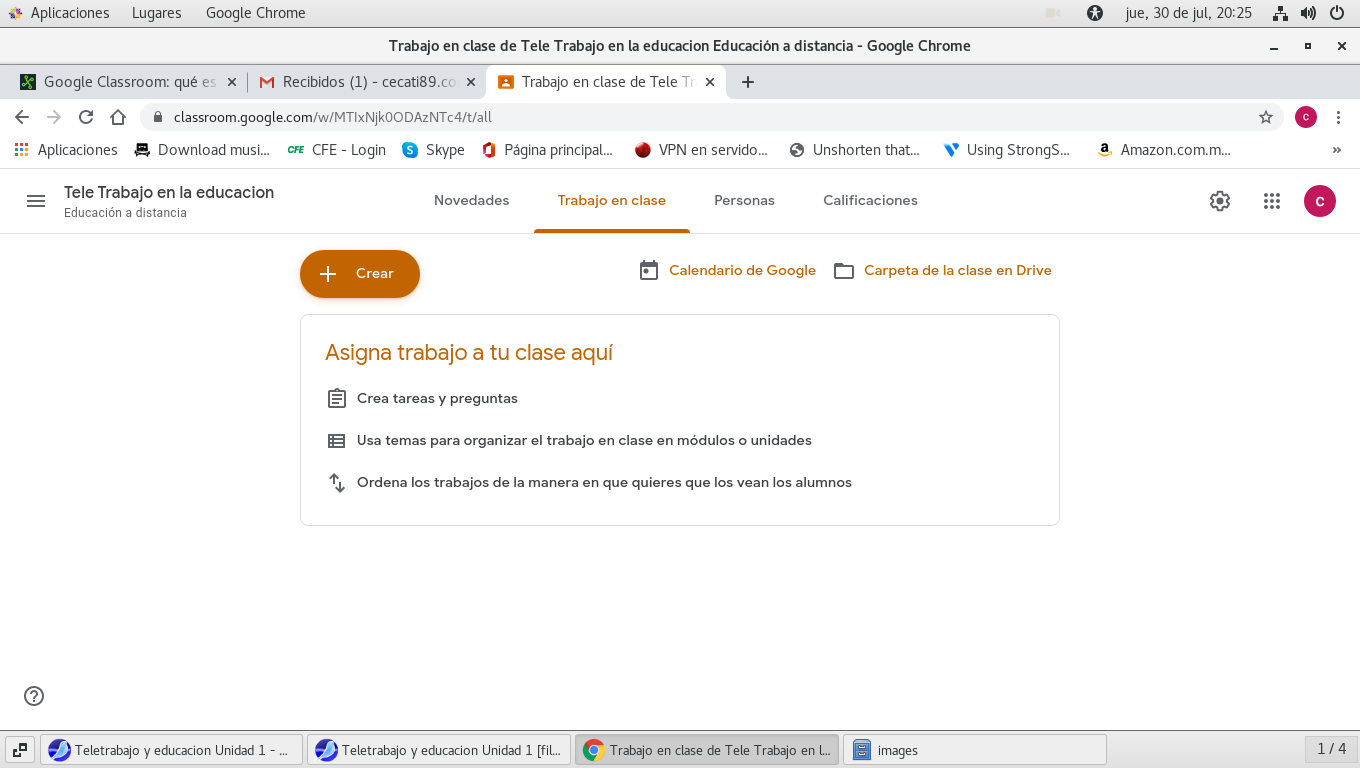Switch to the Novedades tab
This screenshot has height=768, width=1360.
click(471, 200)
